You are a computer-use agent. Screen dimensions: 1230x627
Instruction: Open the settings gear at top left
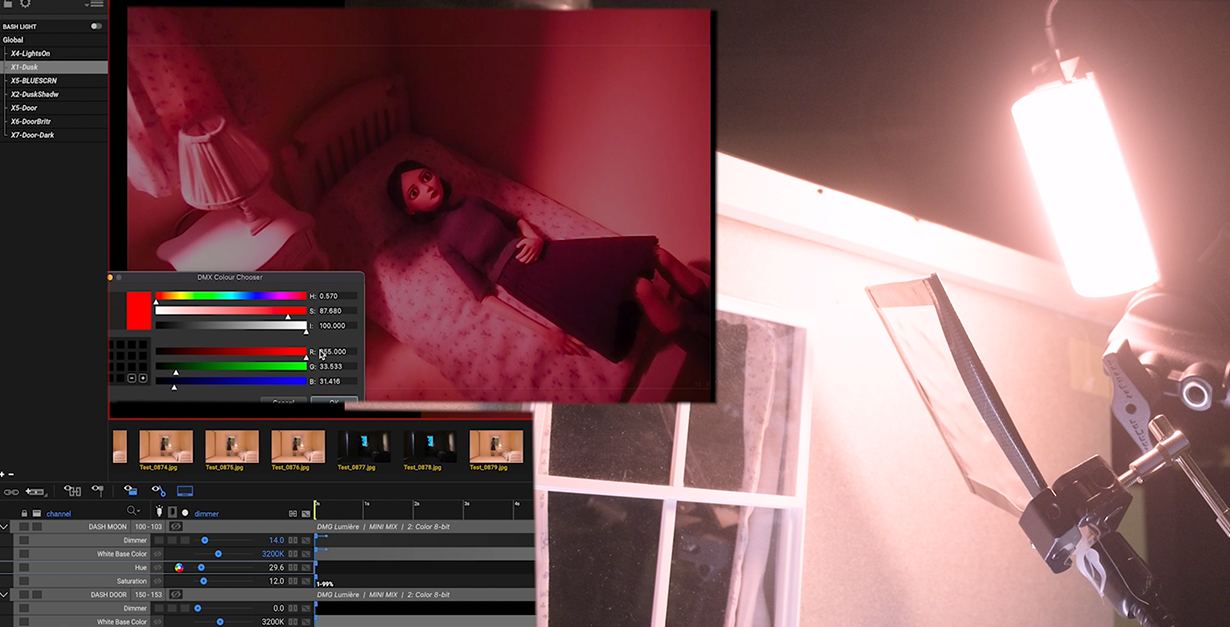(x=26, y=4)
